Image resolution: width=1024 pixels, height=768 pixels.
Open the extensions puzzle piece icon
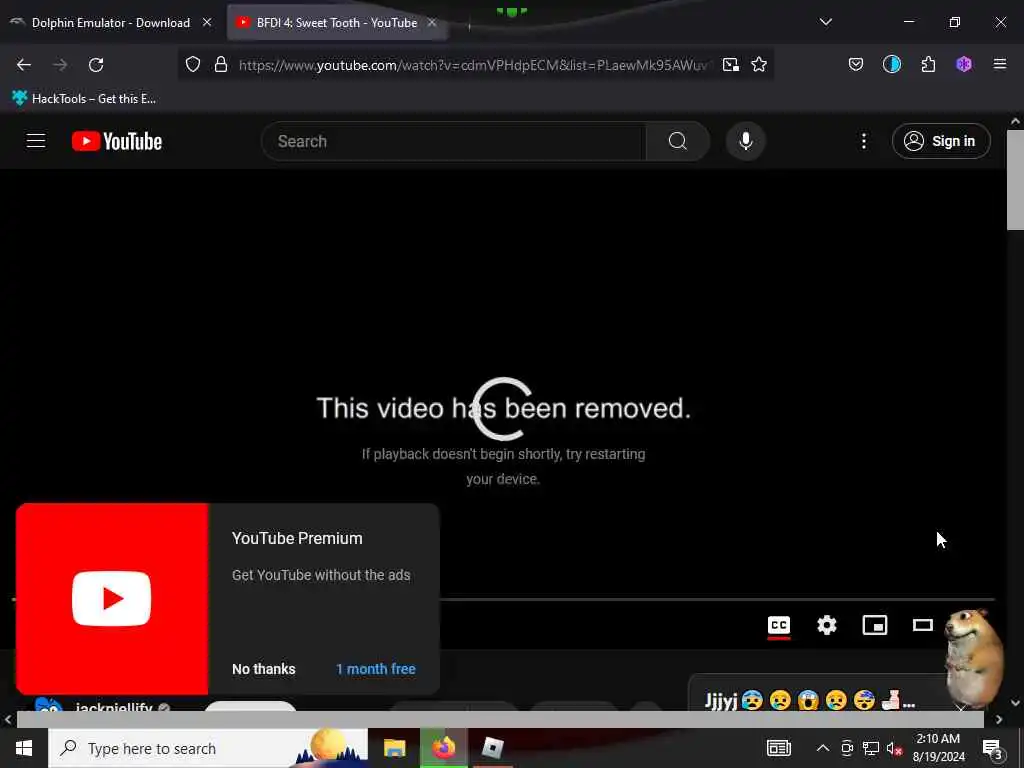(928, 64)
